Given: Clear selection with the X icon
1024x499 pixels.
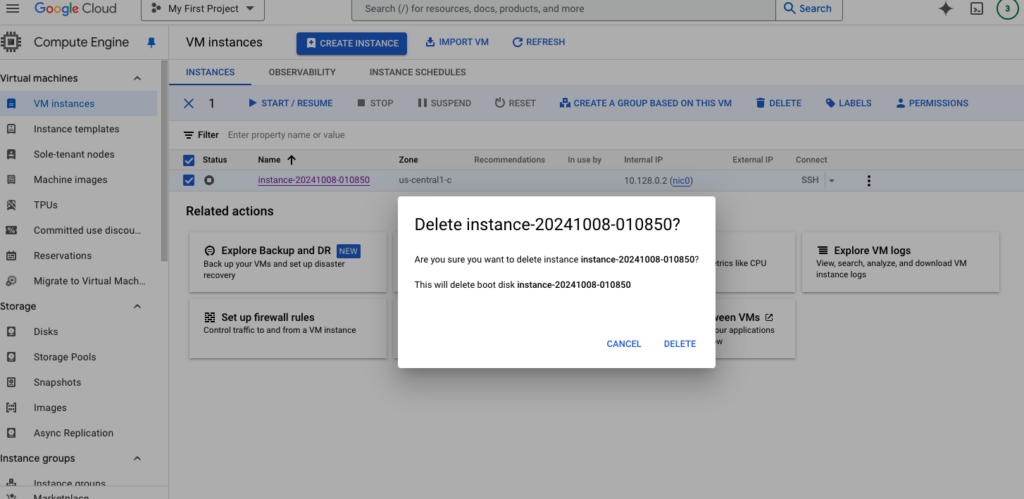Looking at the screenshot, I should 189,103.
